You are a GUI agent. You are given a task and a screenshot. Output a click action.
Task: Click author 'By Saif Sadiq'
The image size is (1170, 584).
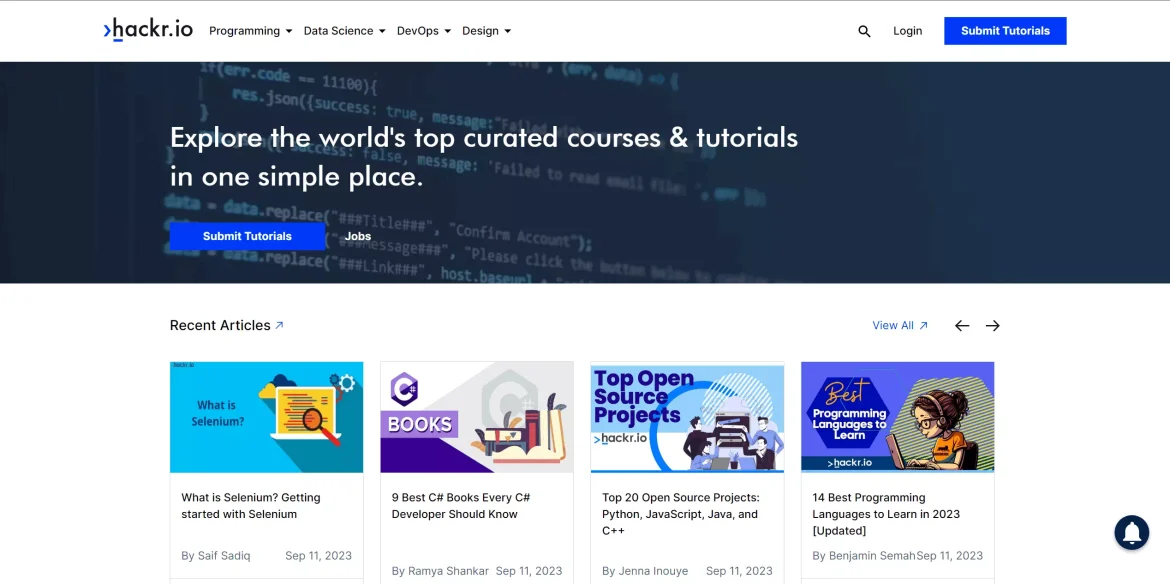pyautogui.click(x=216, y=556)
